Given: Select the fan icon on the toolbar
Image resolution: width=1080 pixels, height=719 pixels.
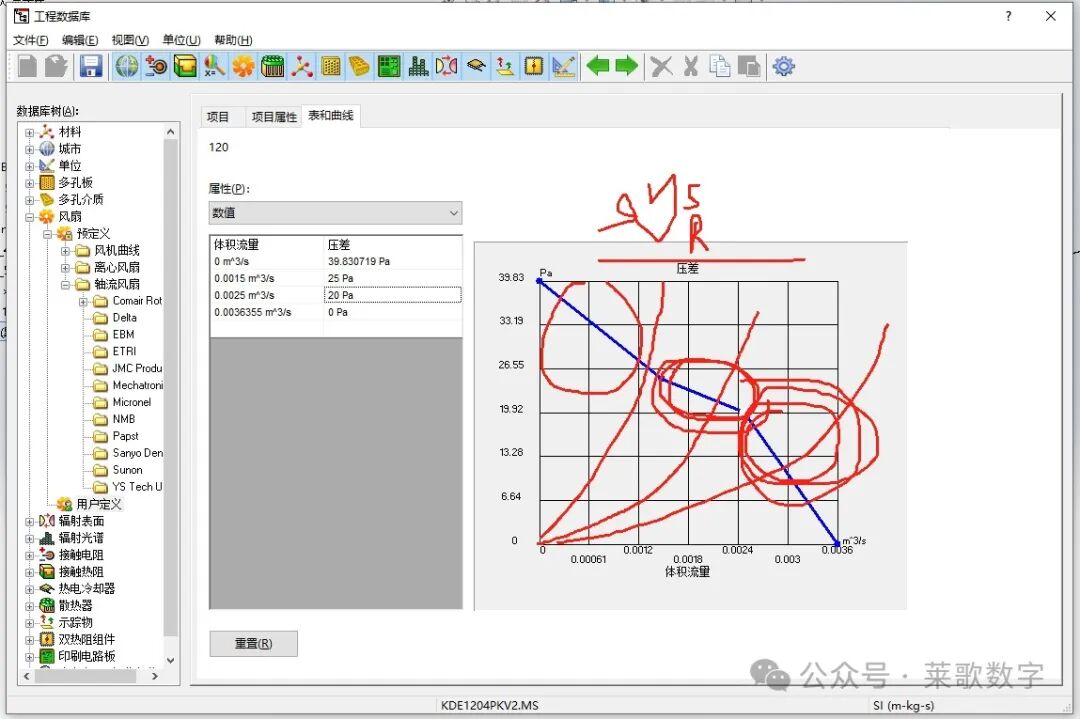Looking at the screenshot, I should 241,66.
